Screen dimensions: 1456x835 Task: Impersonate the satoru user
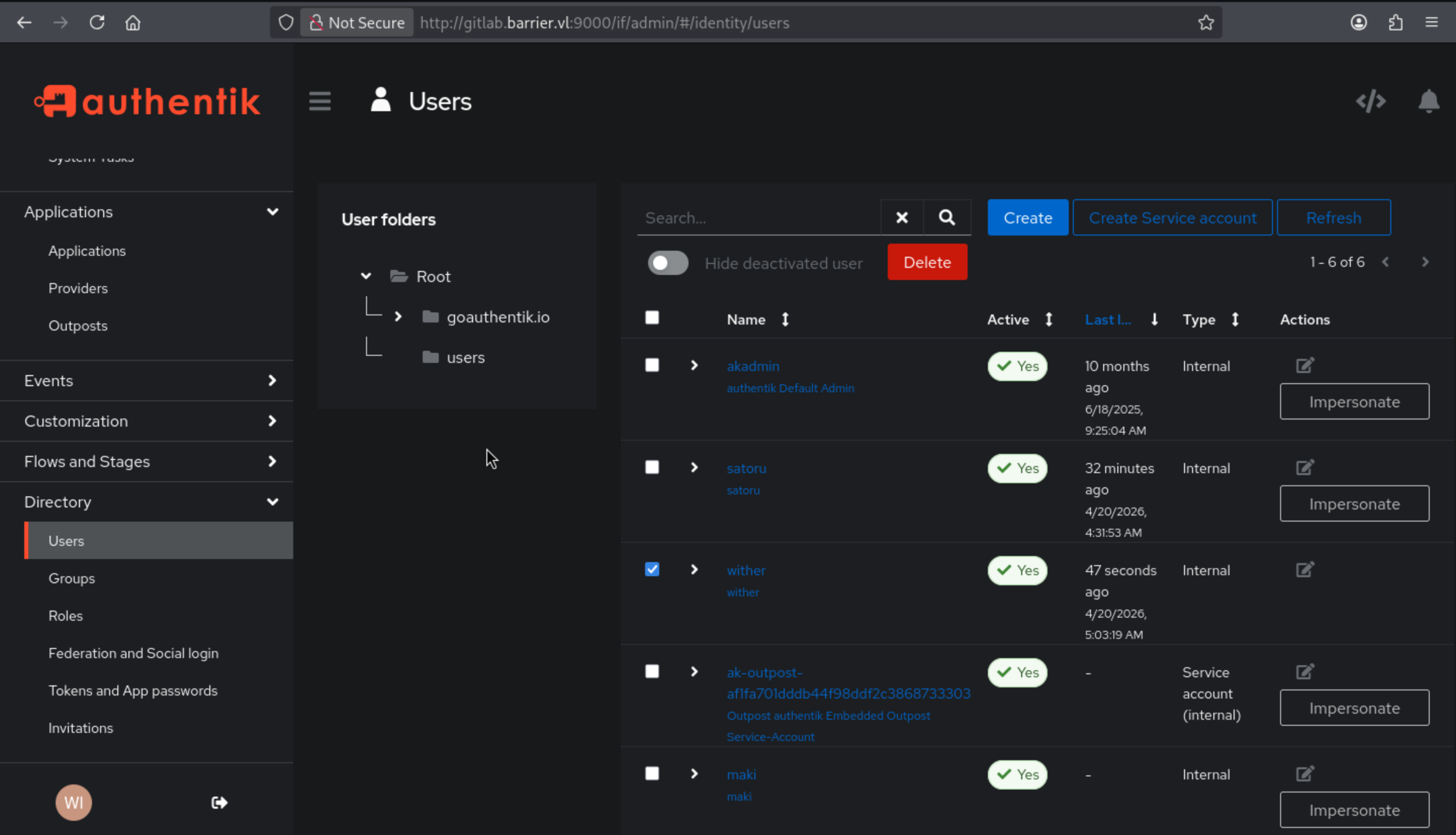point(1354,503)
